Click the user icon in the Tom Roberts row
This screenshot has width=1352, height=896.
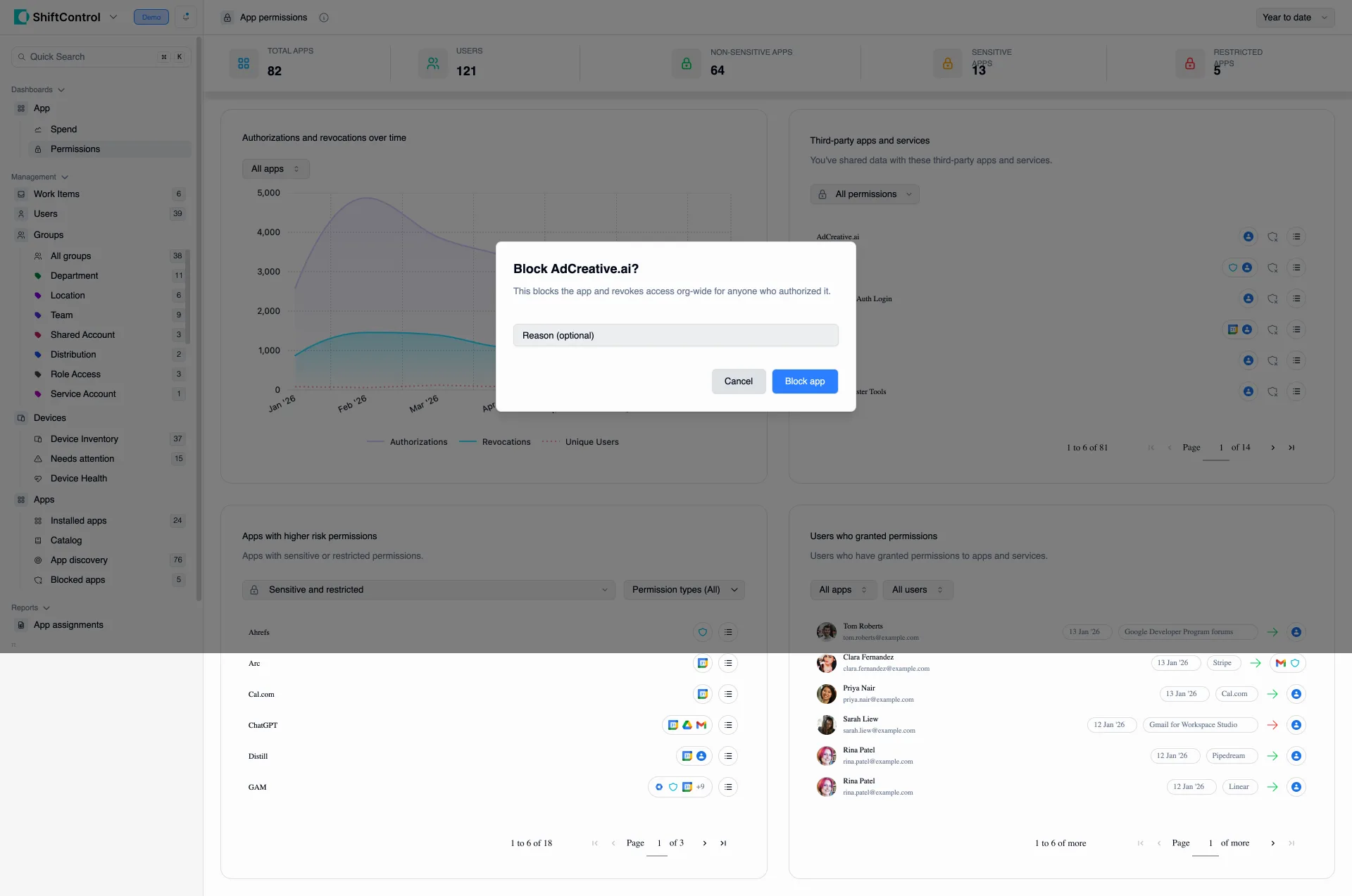tap(1296, 633)
